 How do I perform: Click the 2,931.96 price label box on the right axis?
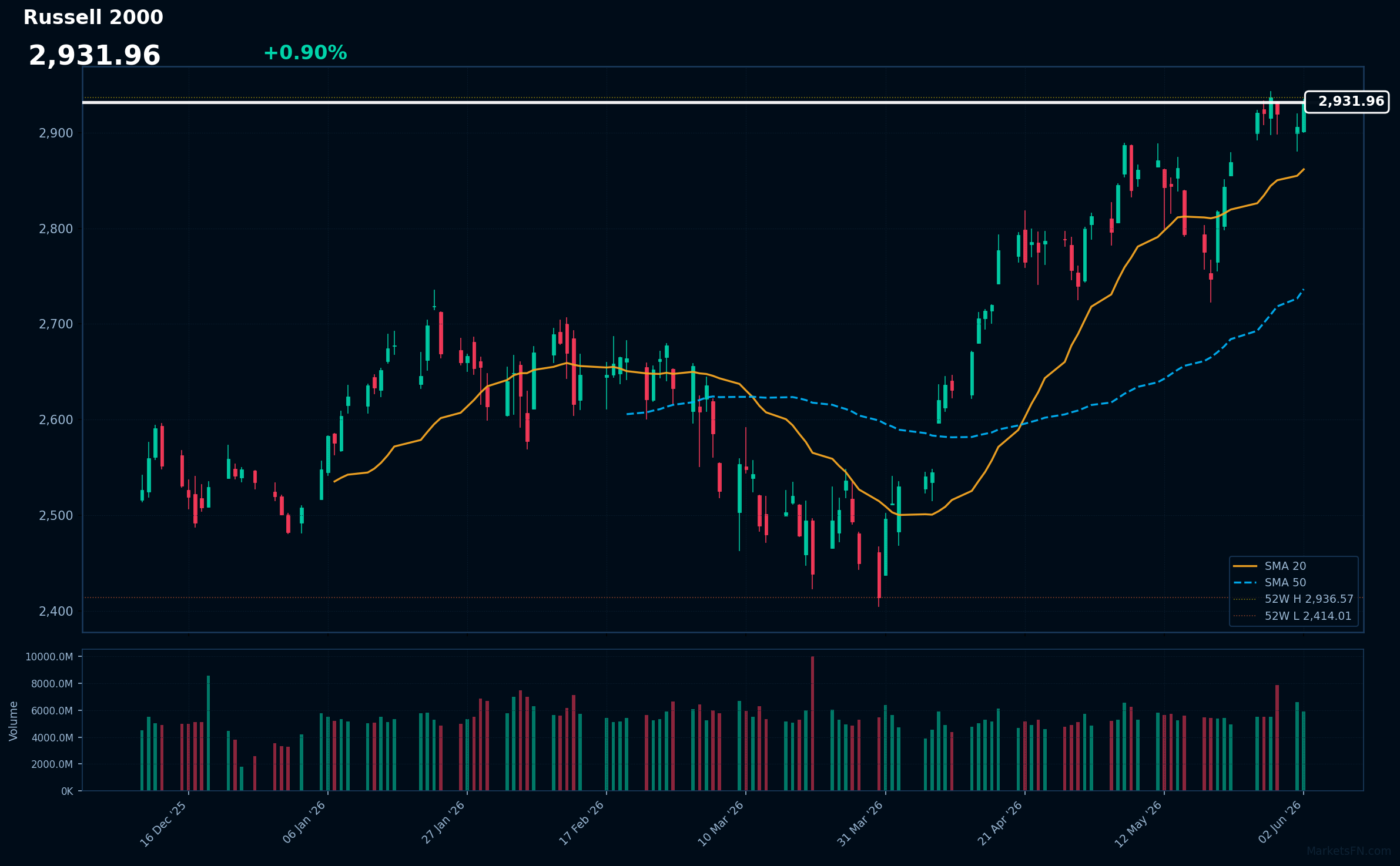coord(1347,102)
